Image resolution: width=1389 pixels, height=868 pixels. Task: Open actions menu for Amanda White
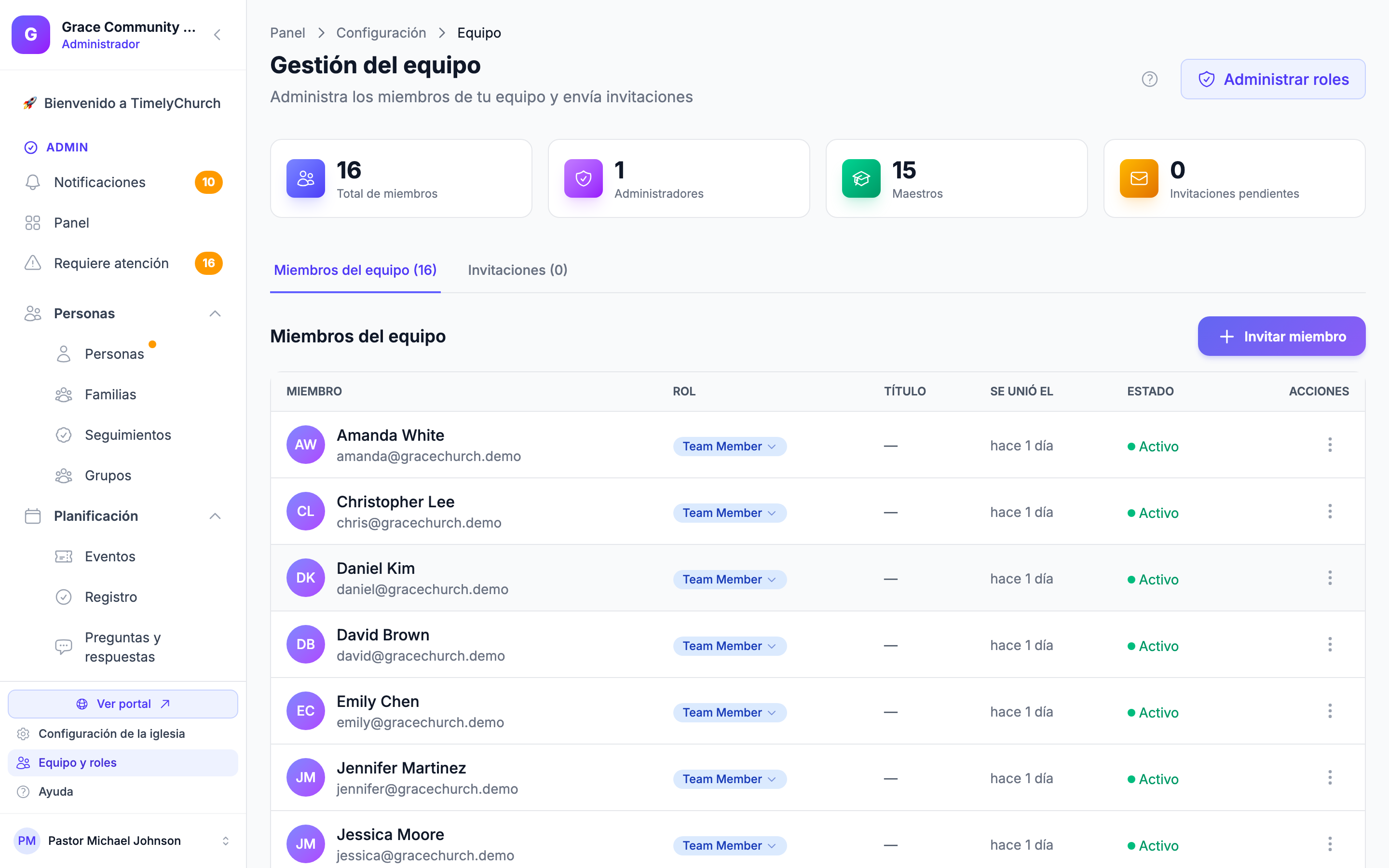[x=1329, y=445]
